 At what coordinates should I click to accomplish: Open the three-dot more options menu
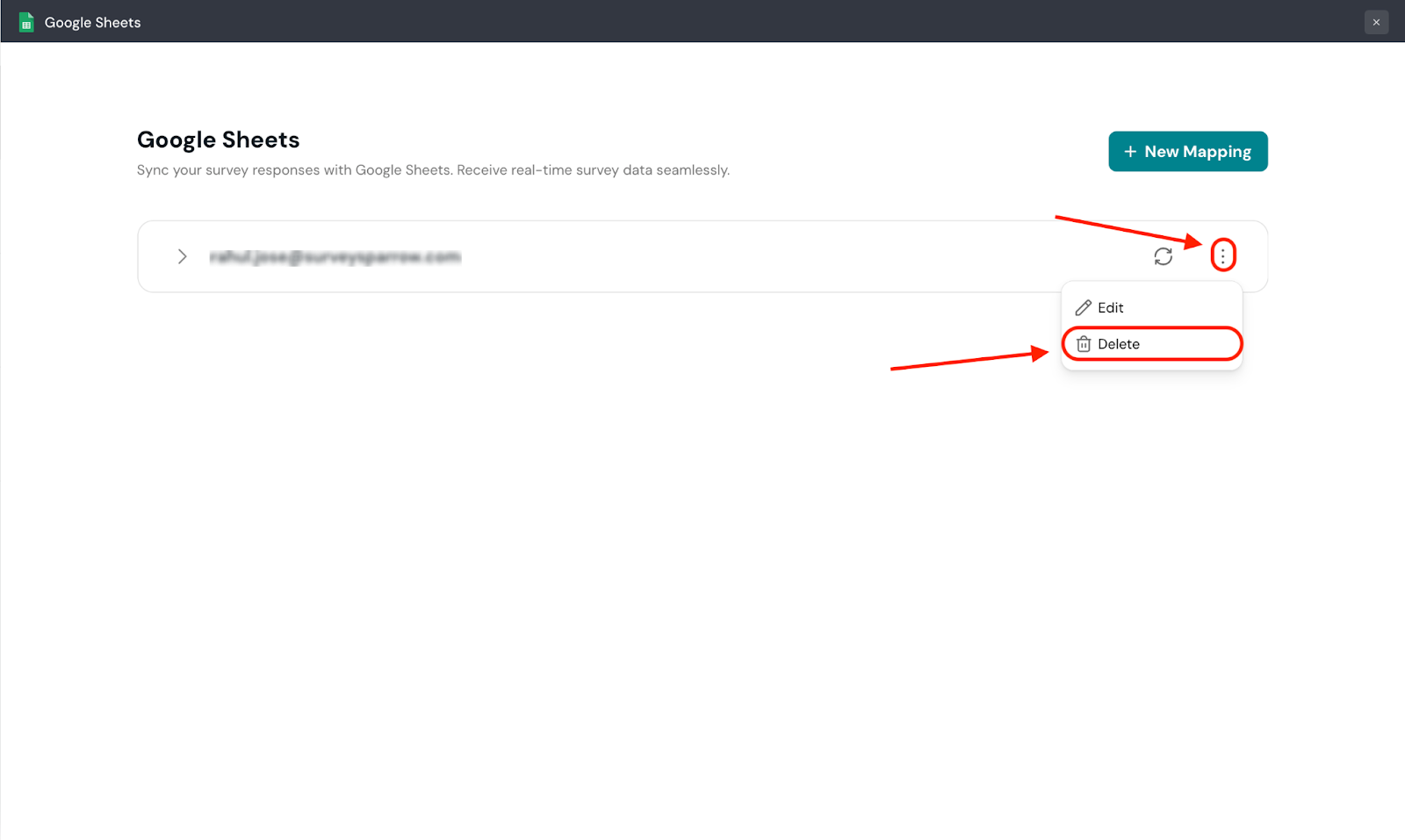tap(1222, 255)
